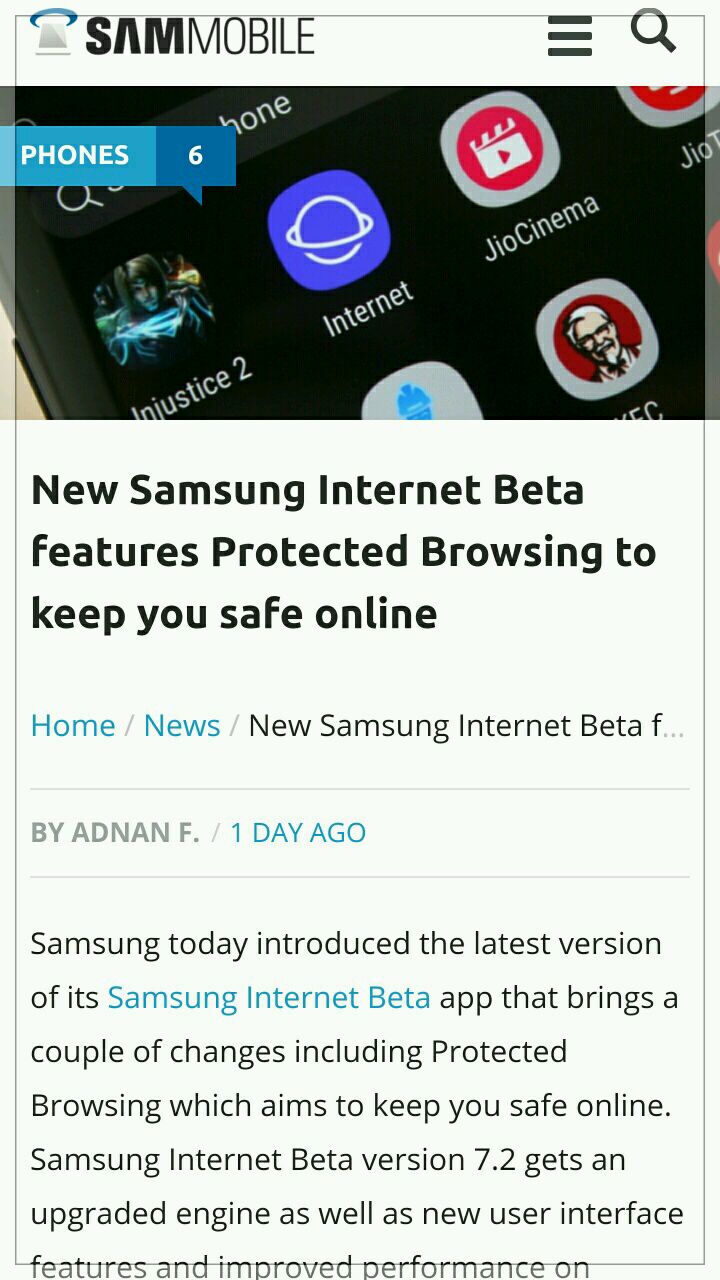Tap the Injustice 2 game icon
The height and width of the screenshot is (1280, 720).
154,310
